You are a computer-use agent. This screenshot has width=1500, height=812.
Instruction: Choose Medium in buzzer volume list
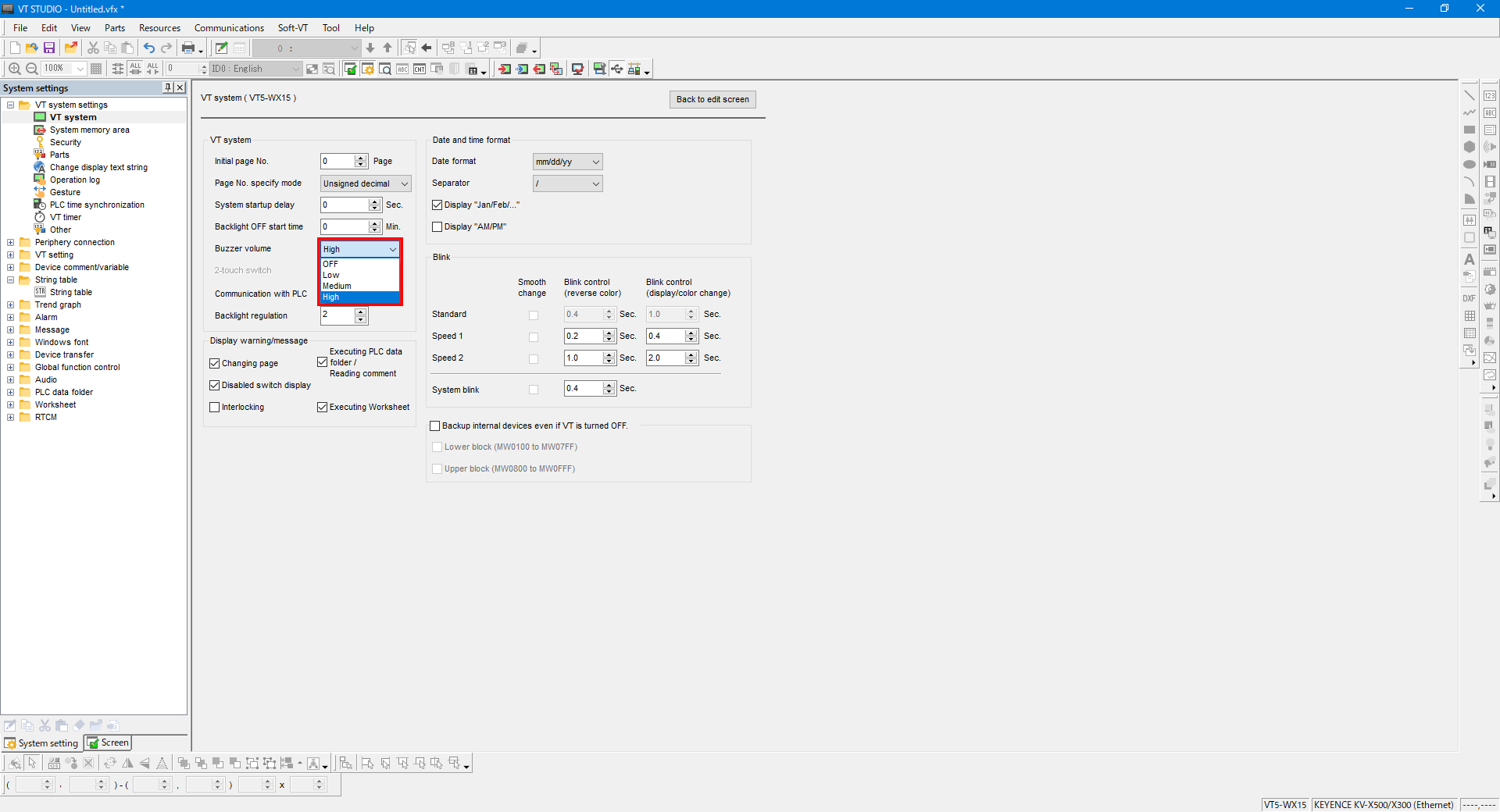337,287
